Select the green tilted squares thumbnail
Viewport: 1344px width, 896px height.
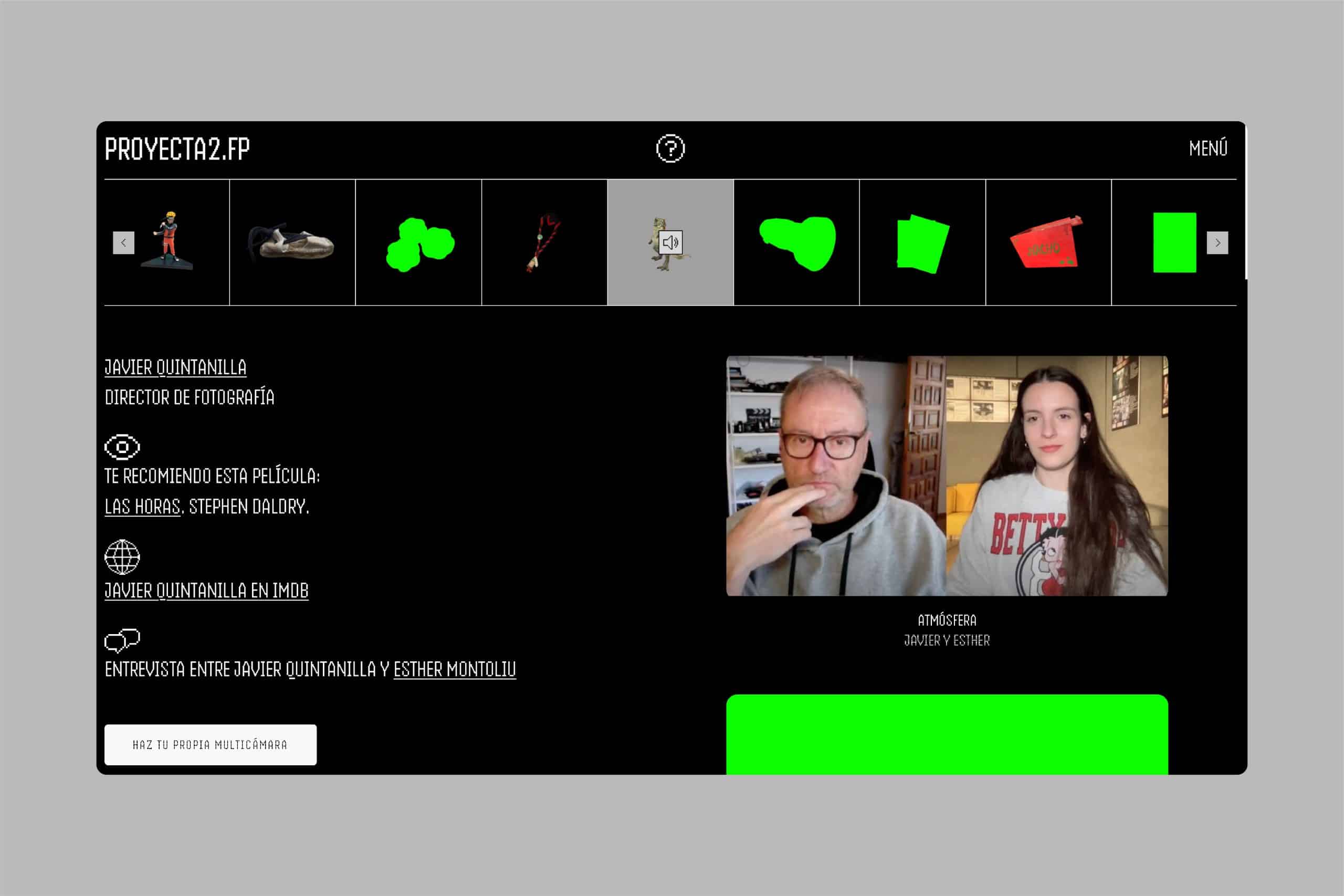tap(922, 244)
